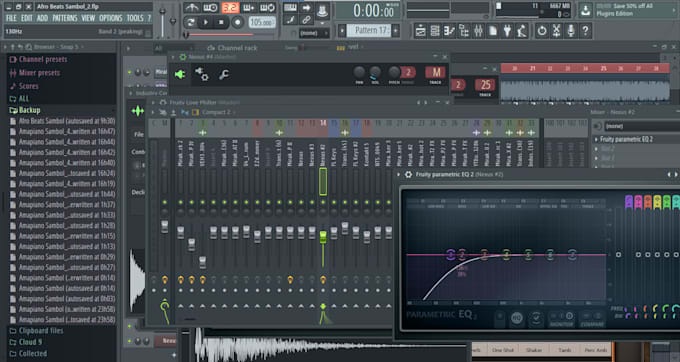This screenshot has width=680, height=362.
Task: Open the ADD menu
Action: [42, 18]
